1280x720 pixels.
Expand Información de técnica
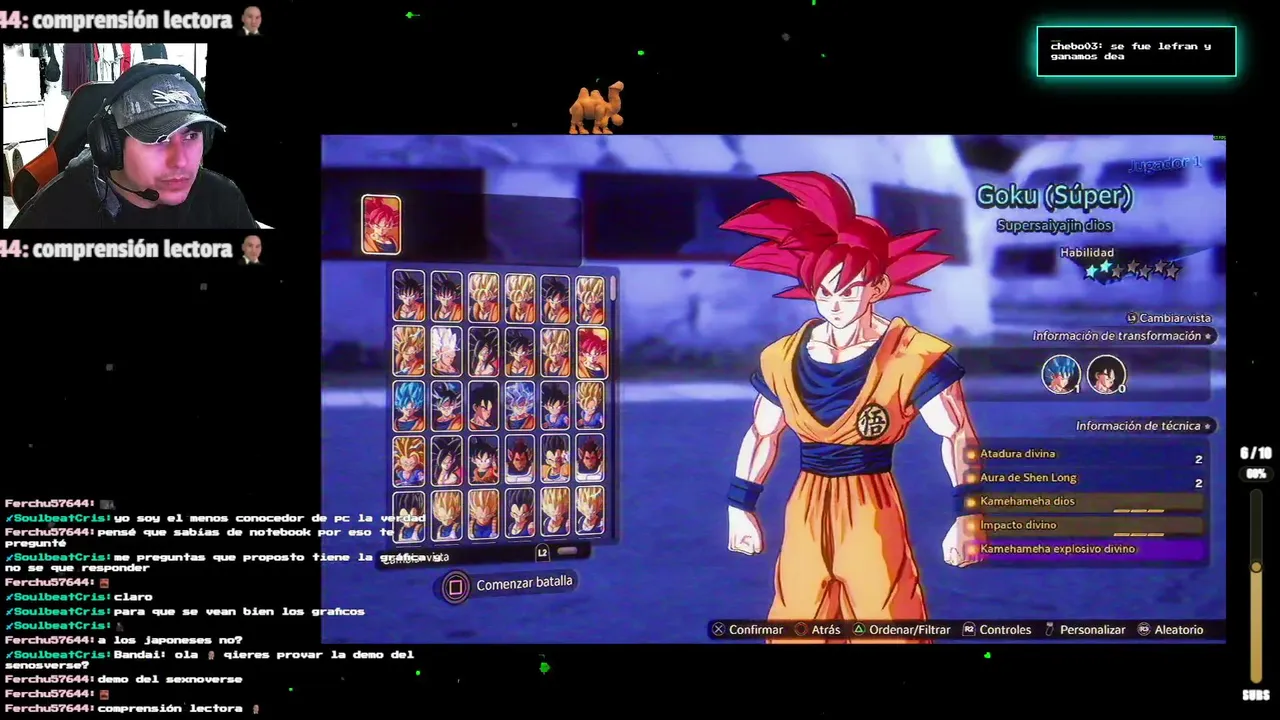[x=1144, y=426]
